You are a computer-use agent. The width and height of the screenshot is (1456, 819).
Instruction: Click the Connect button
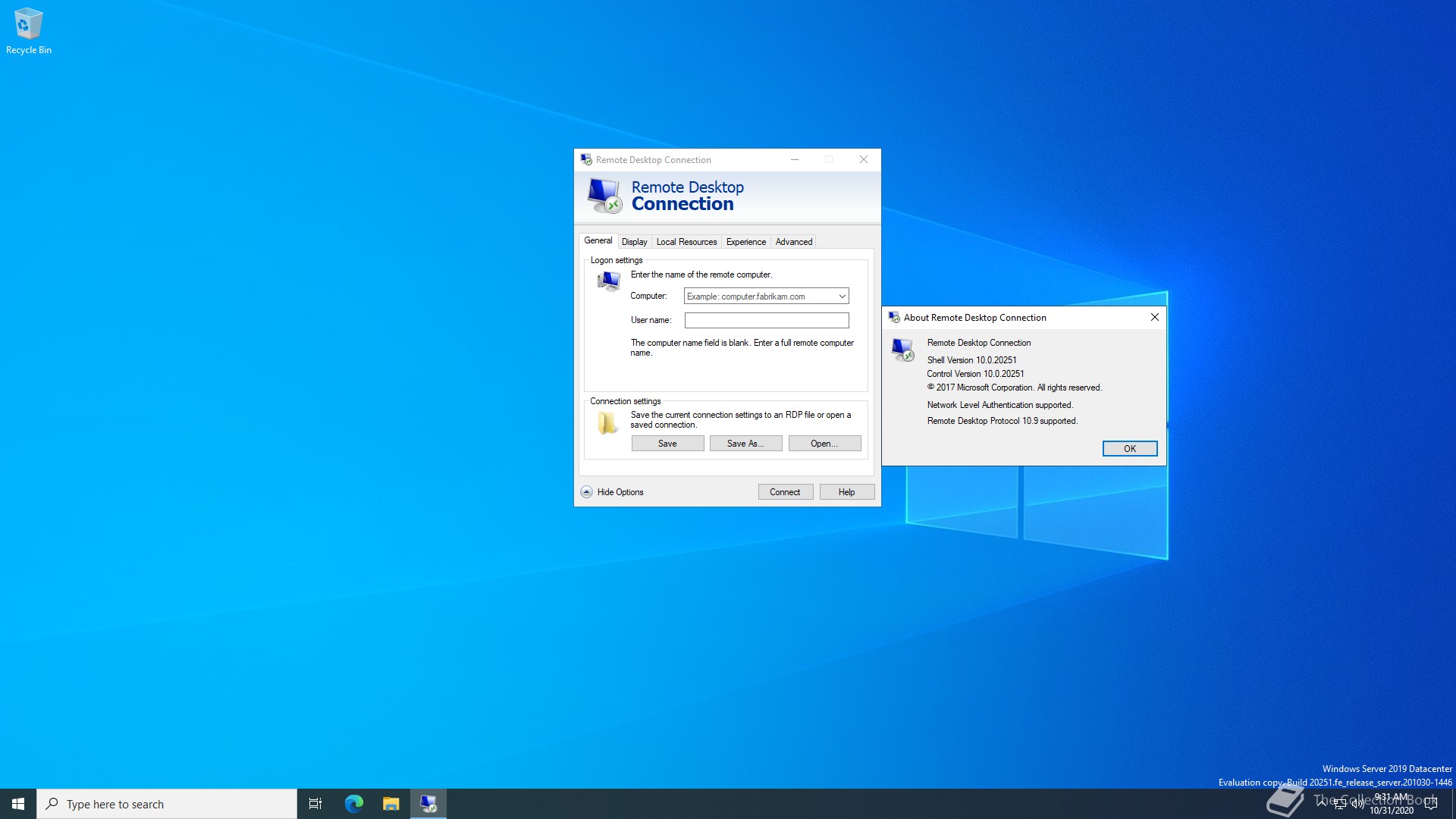(x=785, y=492)
